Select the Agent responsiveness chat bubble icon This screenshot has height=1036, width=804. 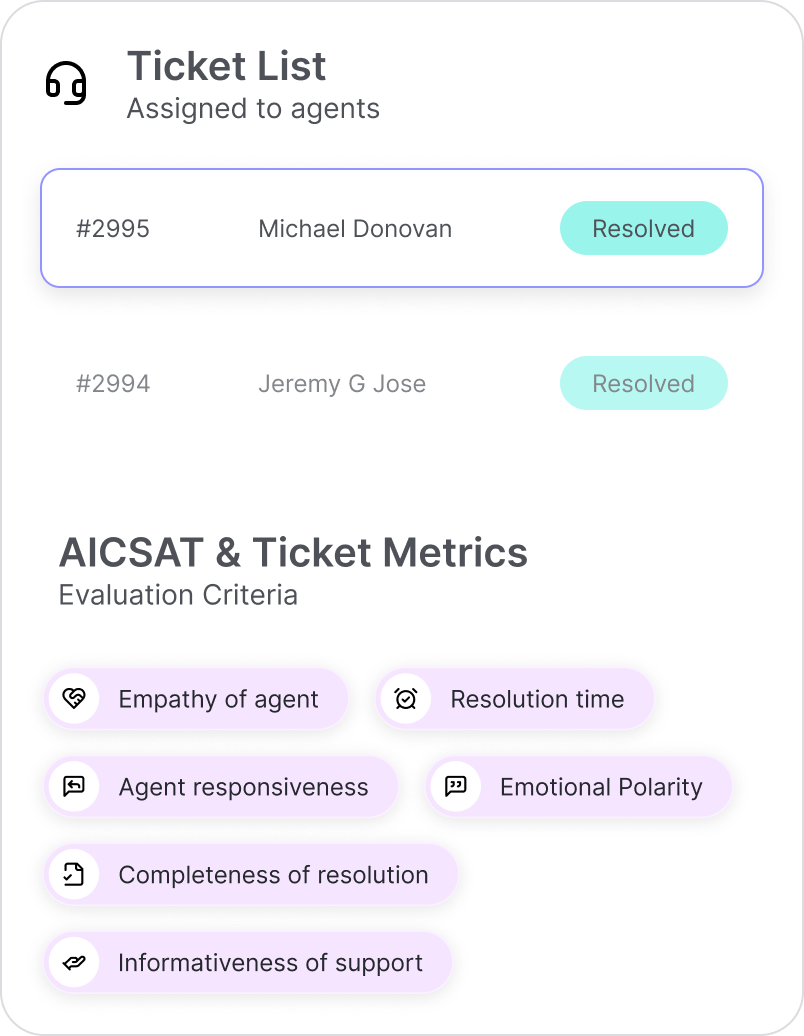pos(74,787)
